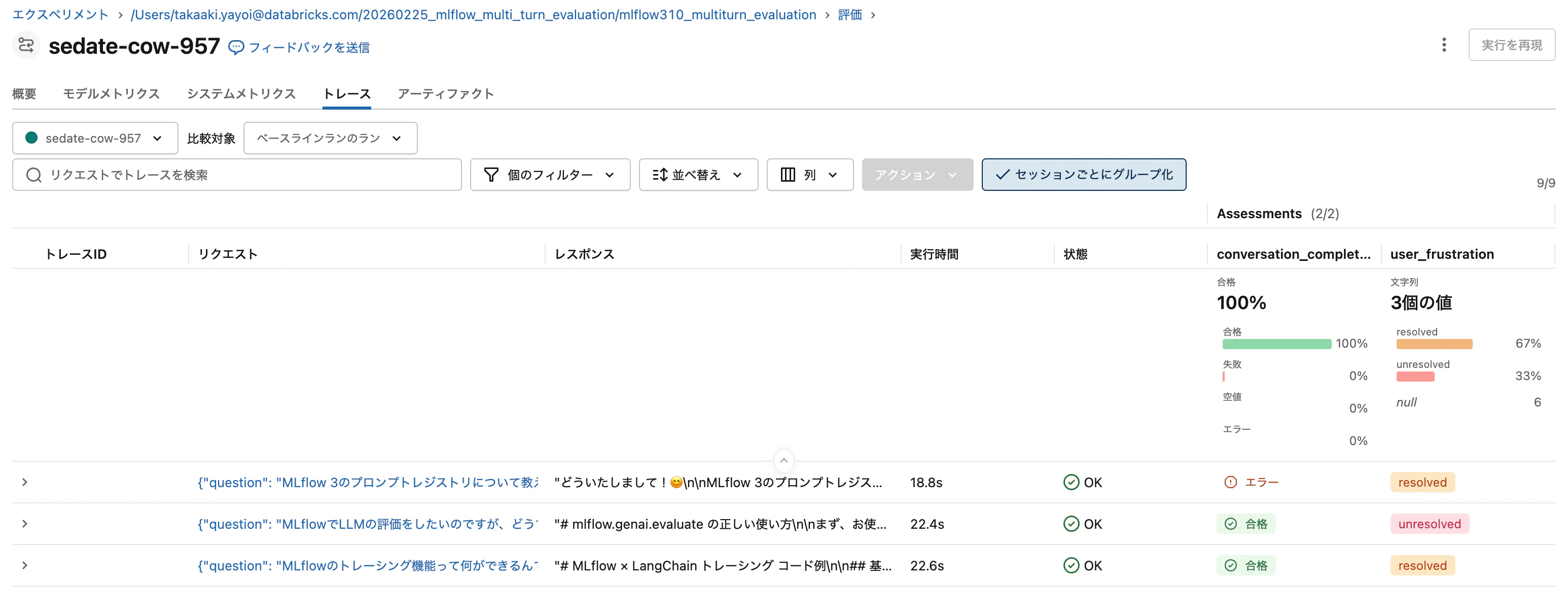Click the エラー icon in conversation_completeness column
This screenshot has height=612, width=1568.
click(x=1231, y=482)
